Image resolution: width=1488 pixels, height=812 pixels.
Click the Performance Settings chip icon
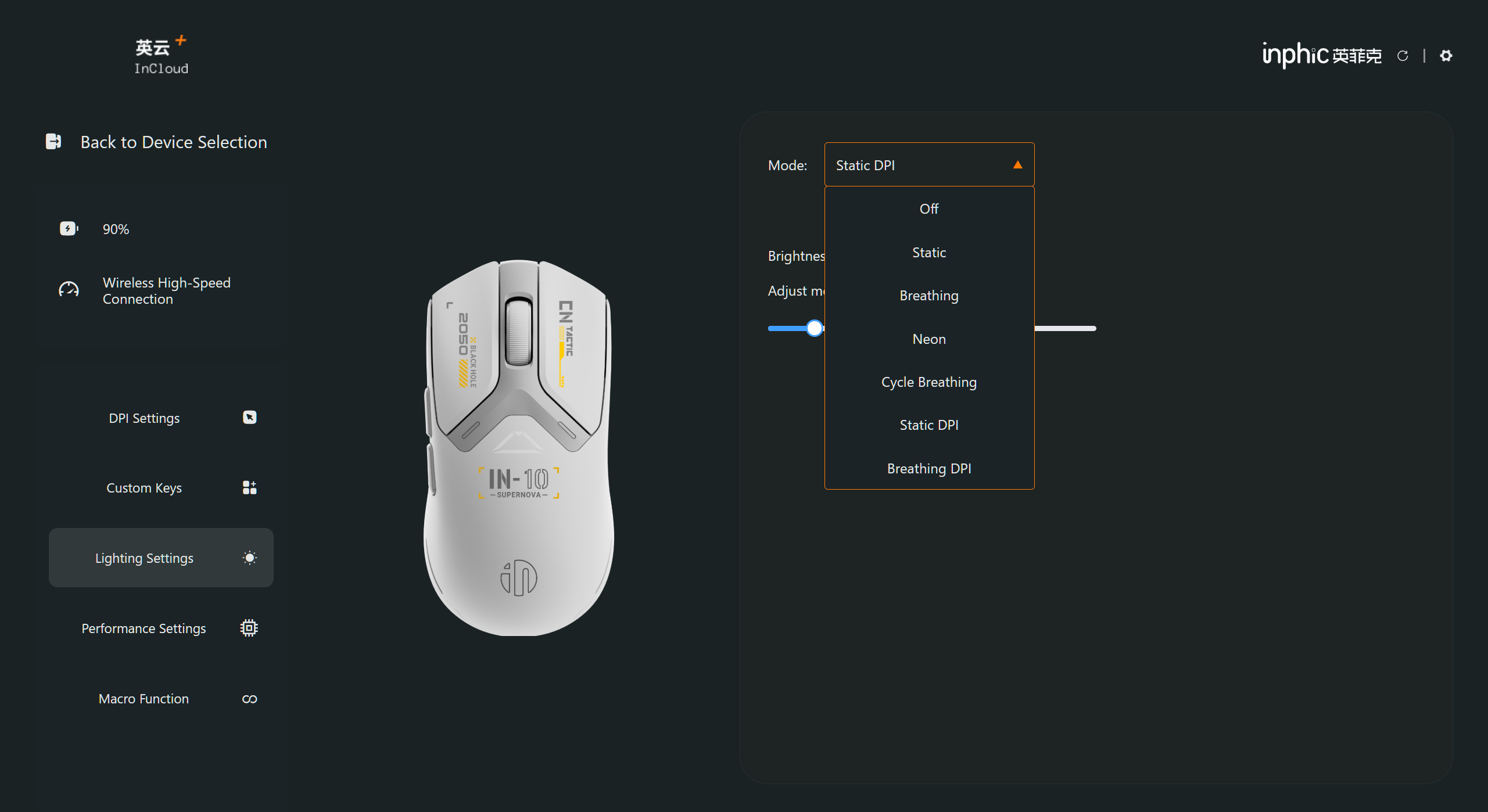click(x=249, y=628)
